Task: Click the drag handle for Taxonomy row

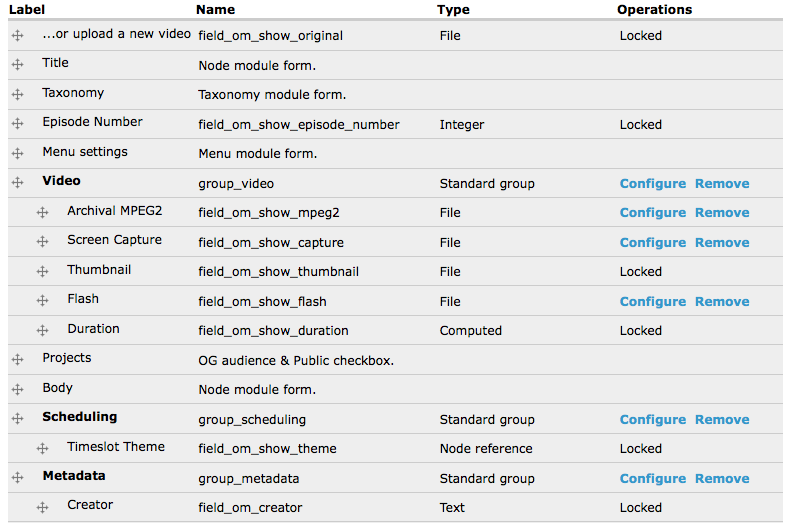Action: 17,94
